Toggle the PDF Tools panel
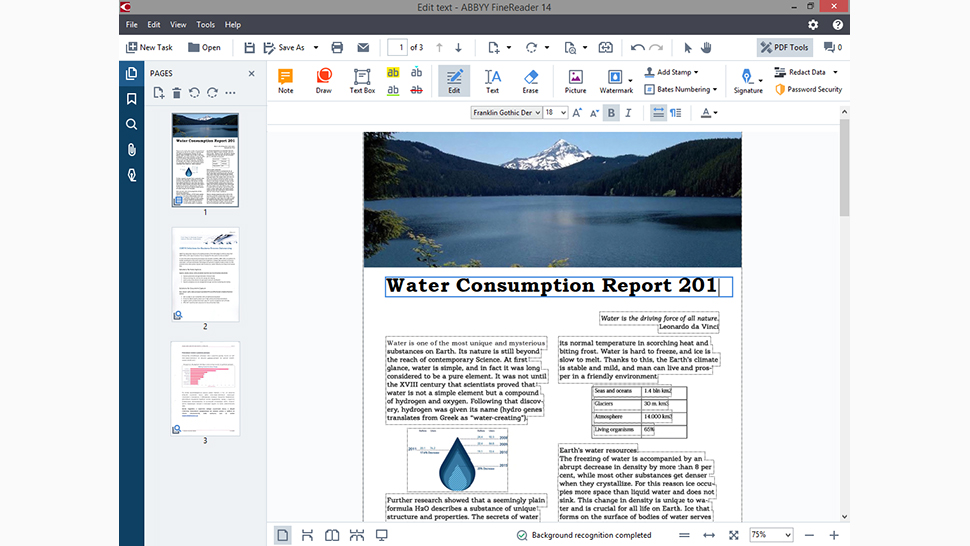Screen dimensions: 970x546 tap(784, 48)
